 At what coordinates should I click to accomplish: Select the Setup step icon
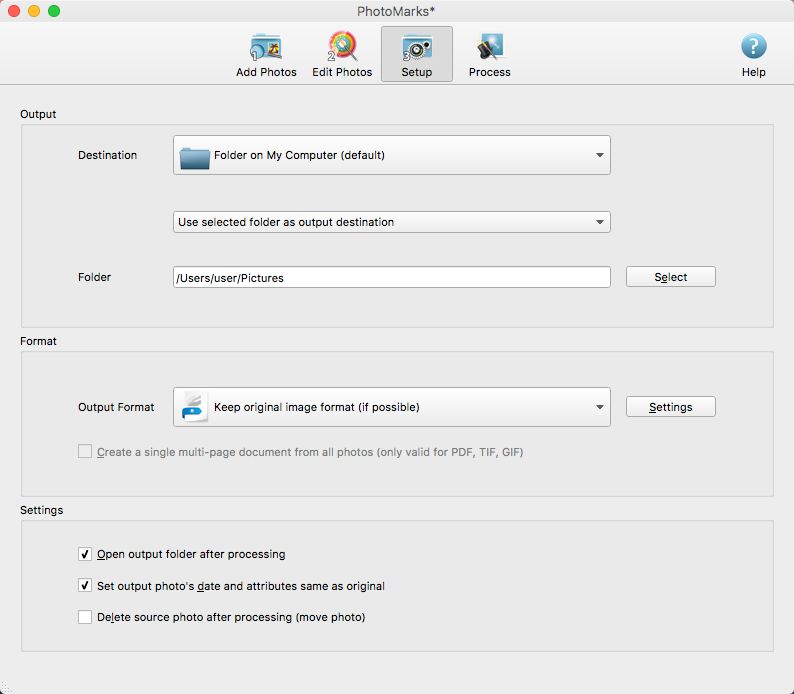click(x=417, y=55)
